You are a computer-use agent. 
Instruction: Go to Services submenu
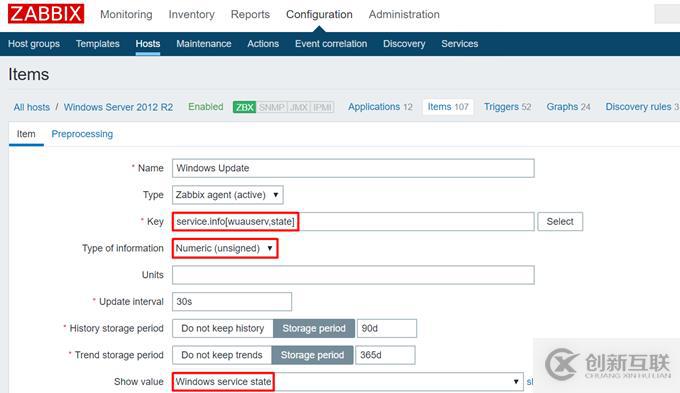point(459,44)
